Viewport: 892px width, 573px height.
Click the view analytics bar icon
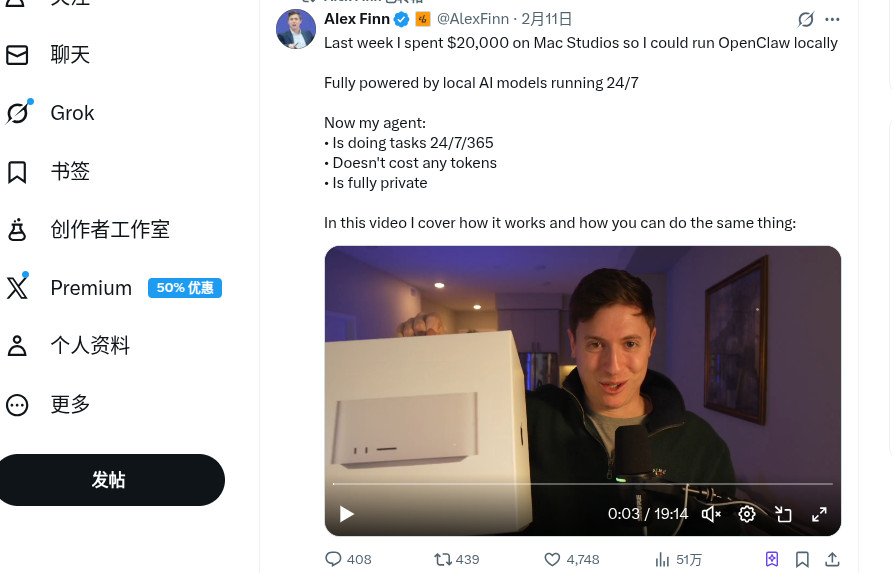[662, 559]
